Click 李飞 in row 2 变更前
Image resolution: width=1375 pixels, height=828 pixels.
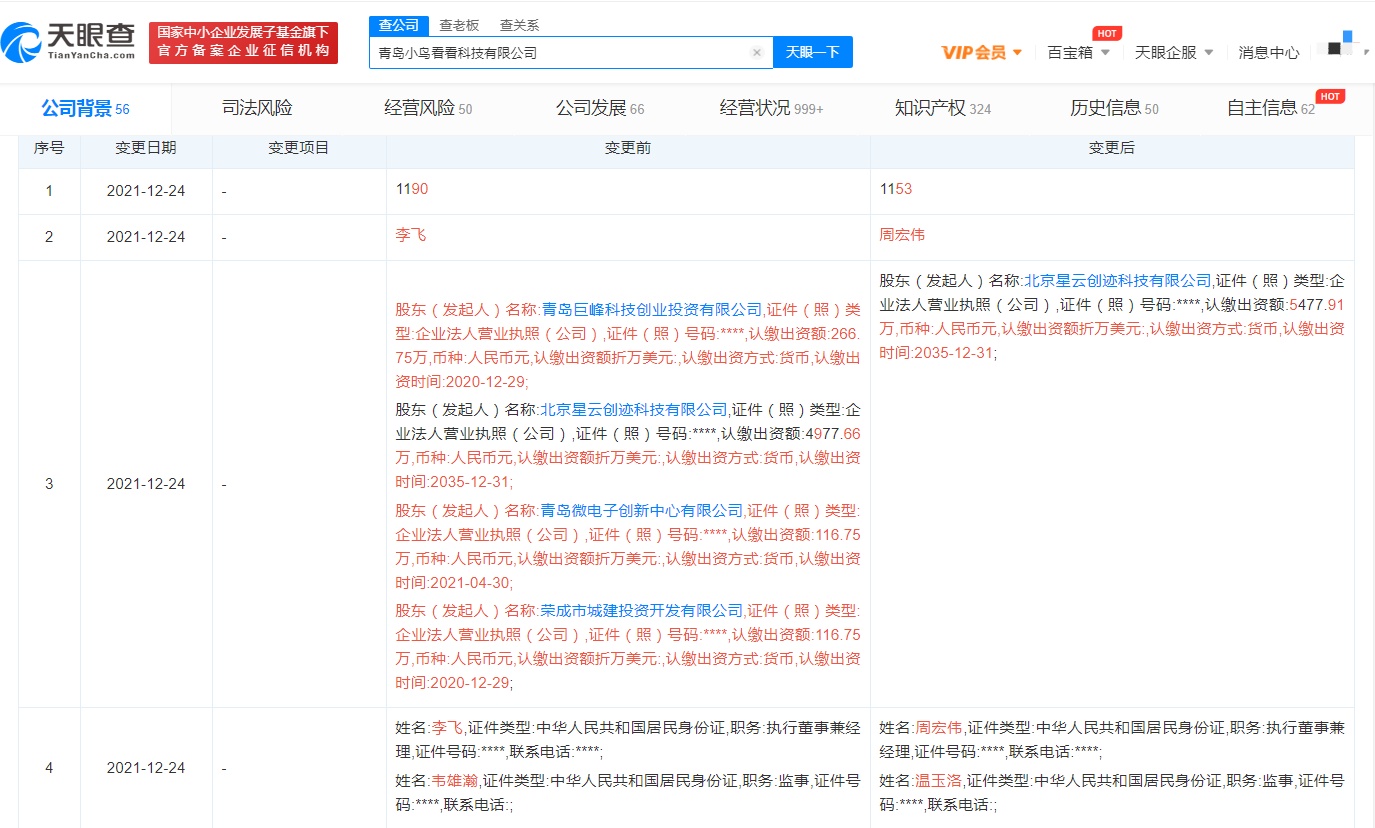pyautogui.click(x=411, y=235)
